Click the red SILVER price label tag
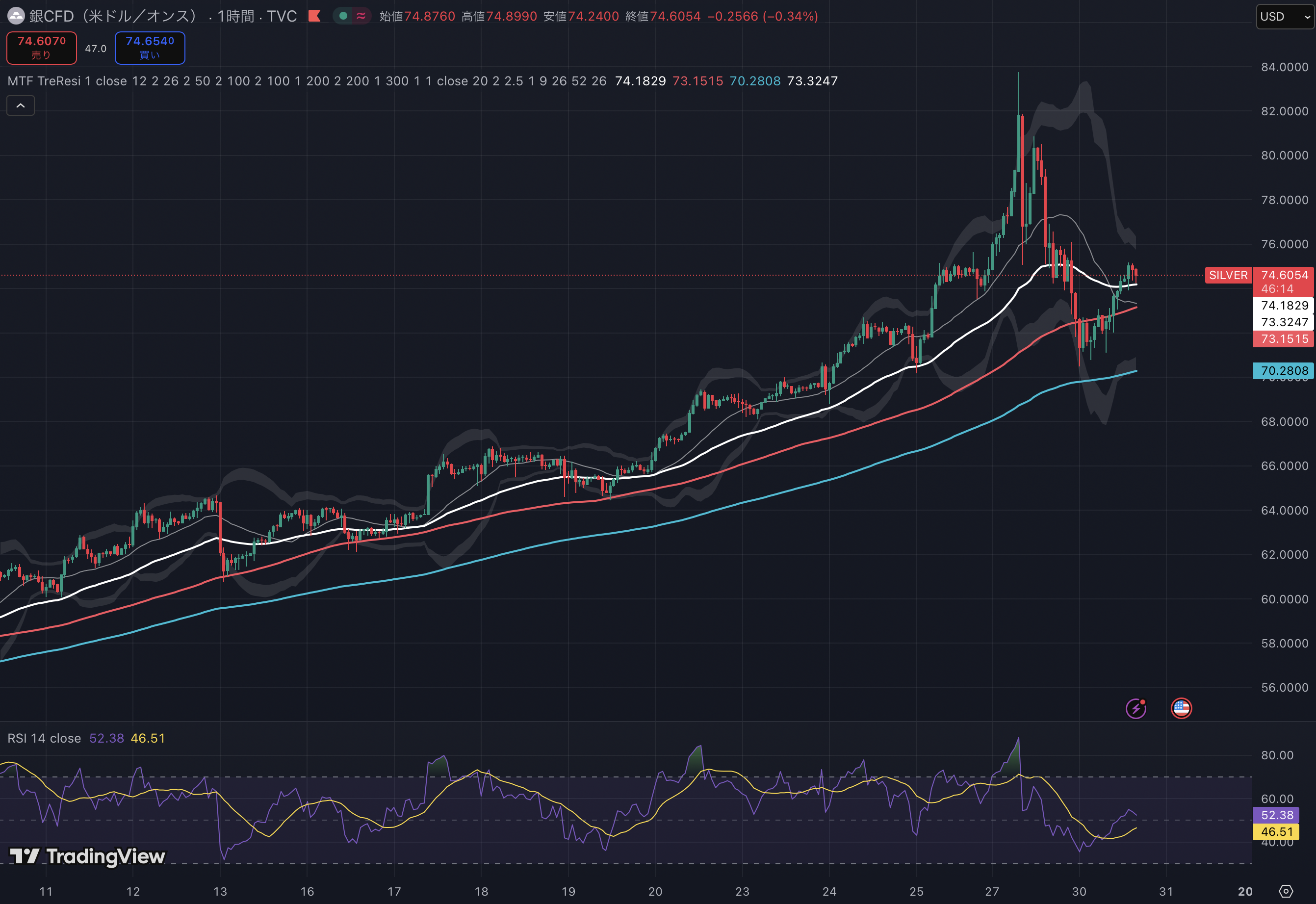The height and width of the screenshot is (904, 1316). [x=1228, y=275]
